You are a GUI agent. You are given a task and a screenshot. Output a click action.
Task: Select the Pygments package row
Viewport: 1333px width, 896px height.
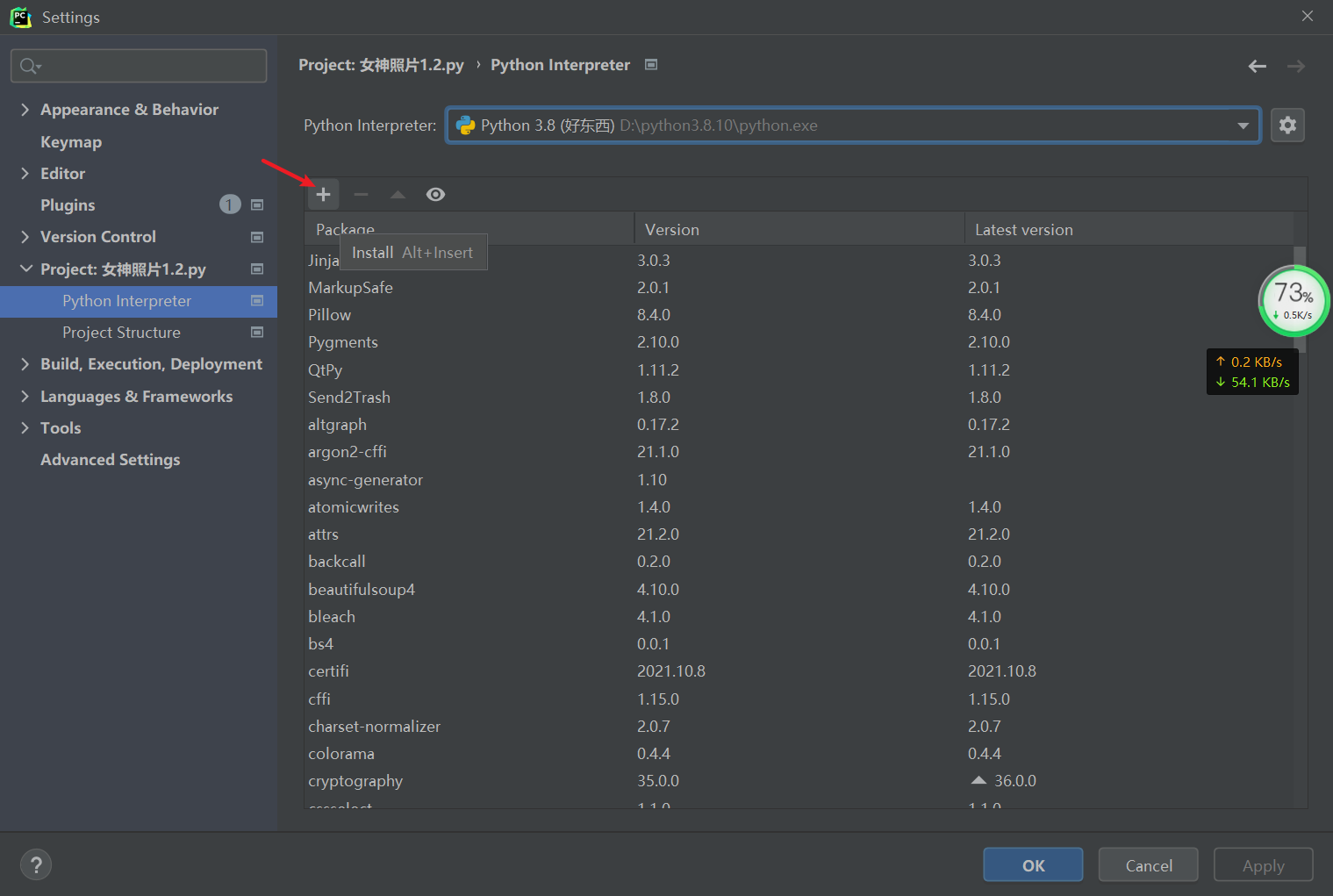[799, 342]
